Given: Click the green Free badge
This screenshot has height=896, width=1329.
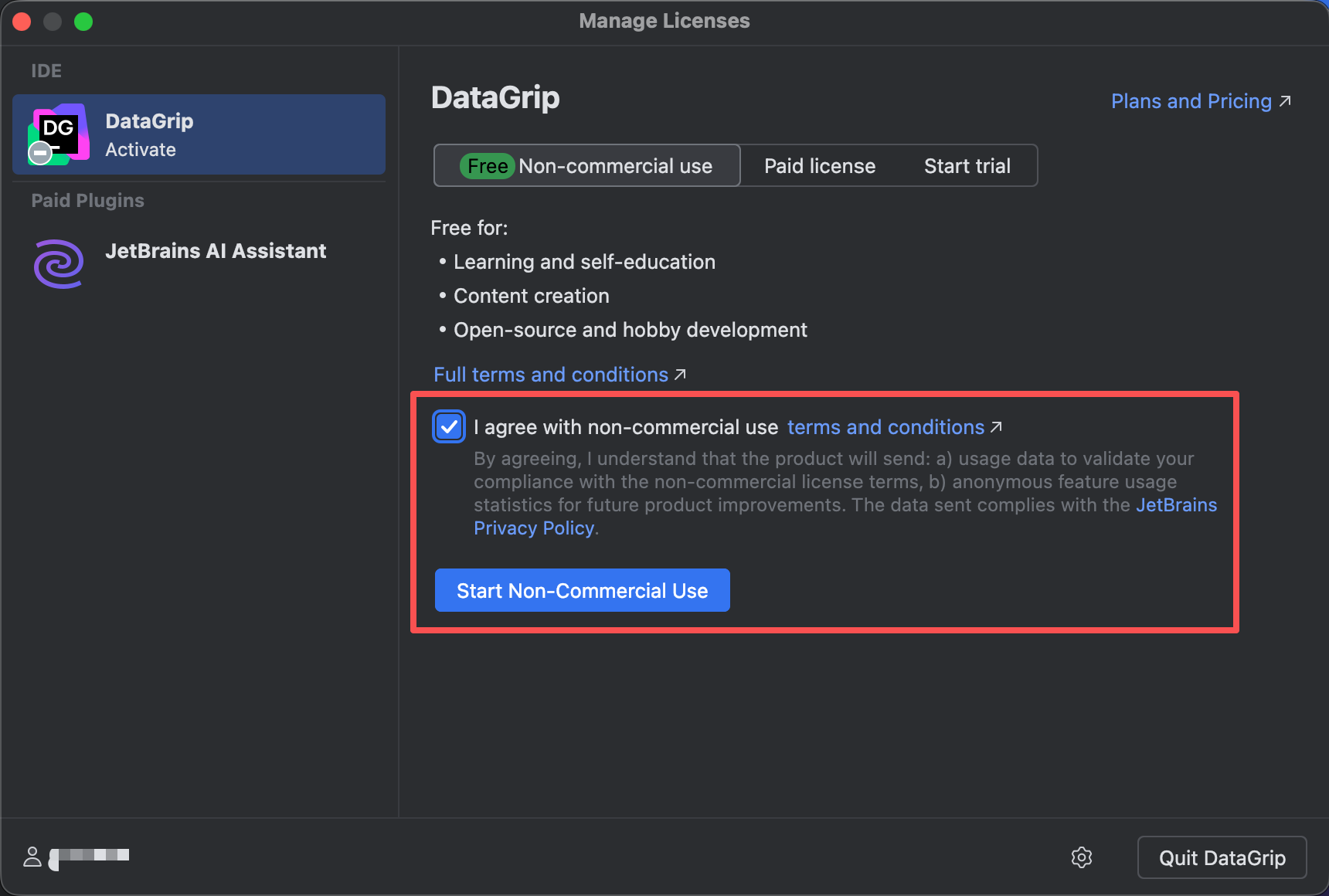Looking at the screenshot, I should click(x=487, y=166).
